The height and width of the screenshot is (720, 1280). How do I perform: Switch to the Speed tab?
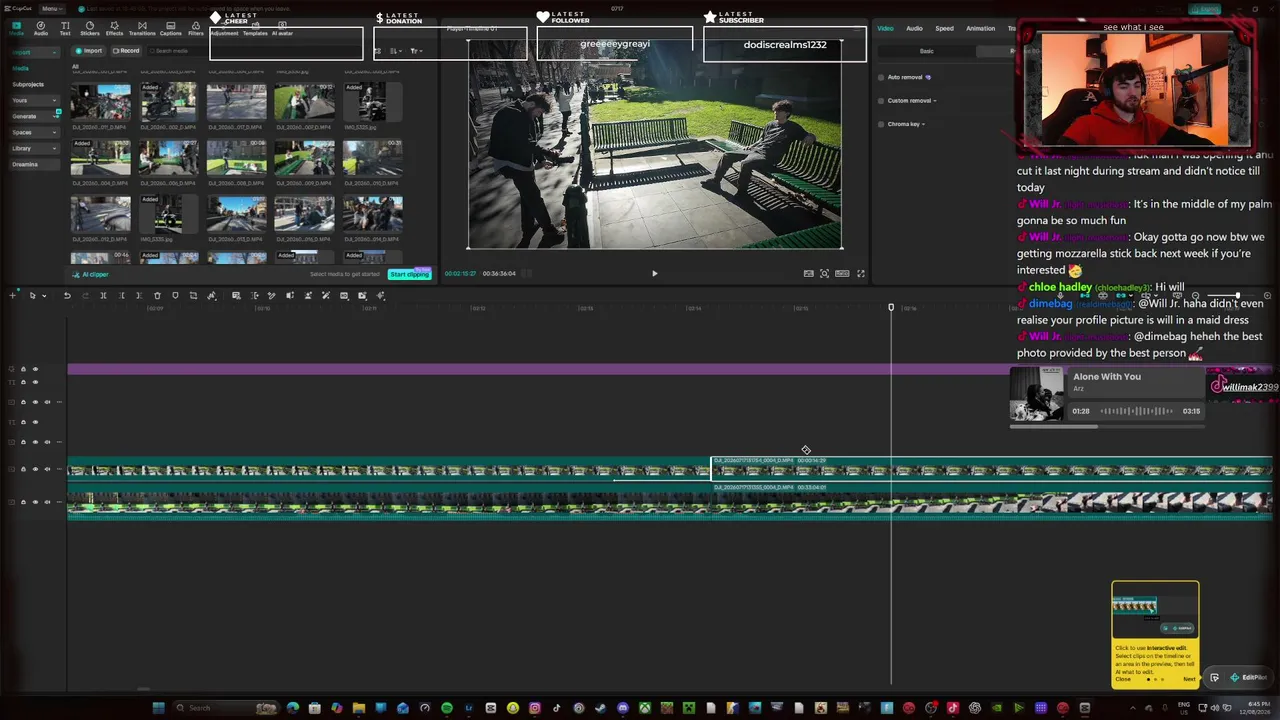coord(945,28)
